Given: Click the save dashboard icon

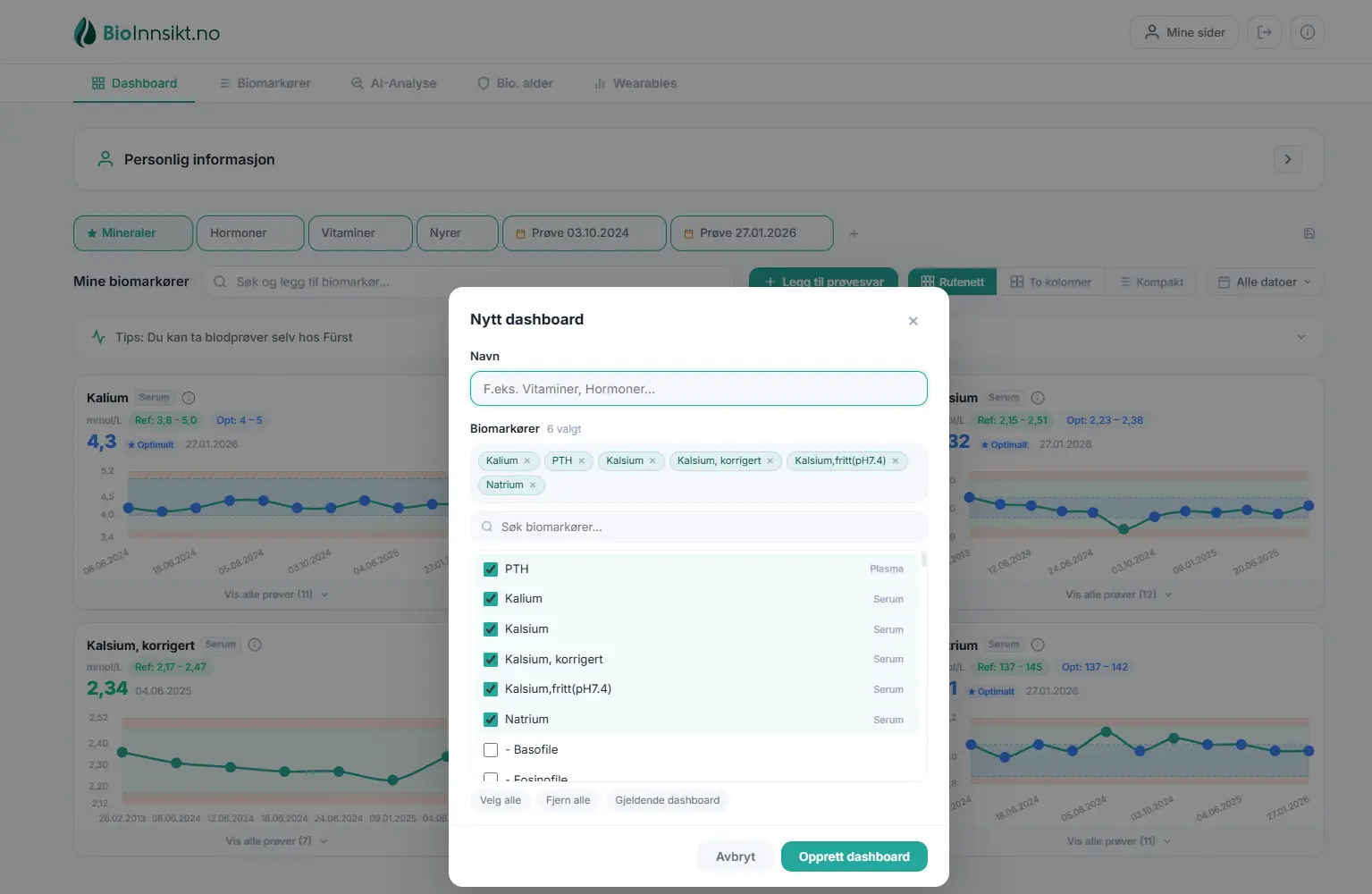Looking at the screenshot, I should pyautogui.click(x=1309, y=234).
